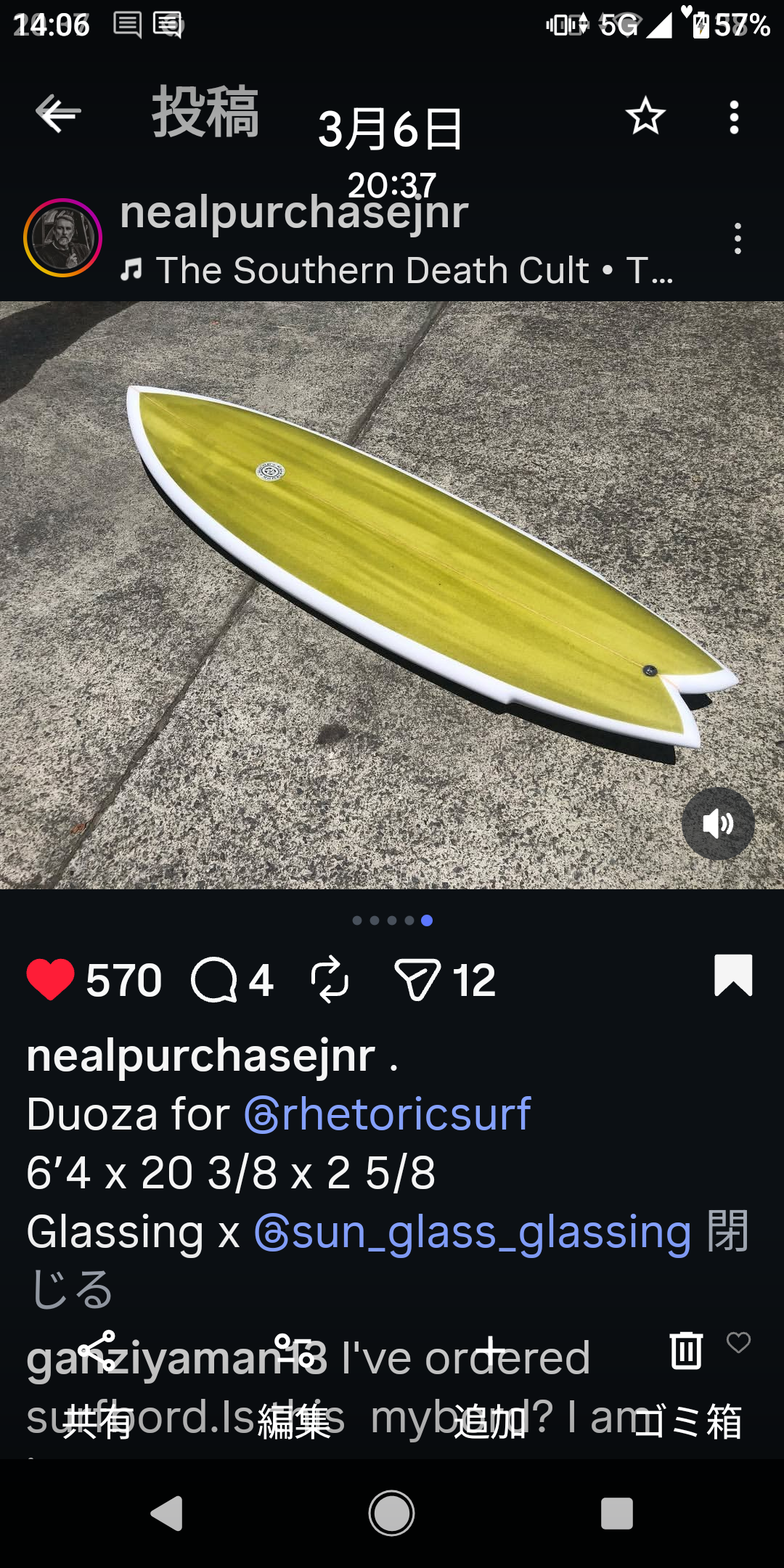
Task: Tap the repost arrows icon
Action: pyautogui.click(x=330, y=979)
